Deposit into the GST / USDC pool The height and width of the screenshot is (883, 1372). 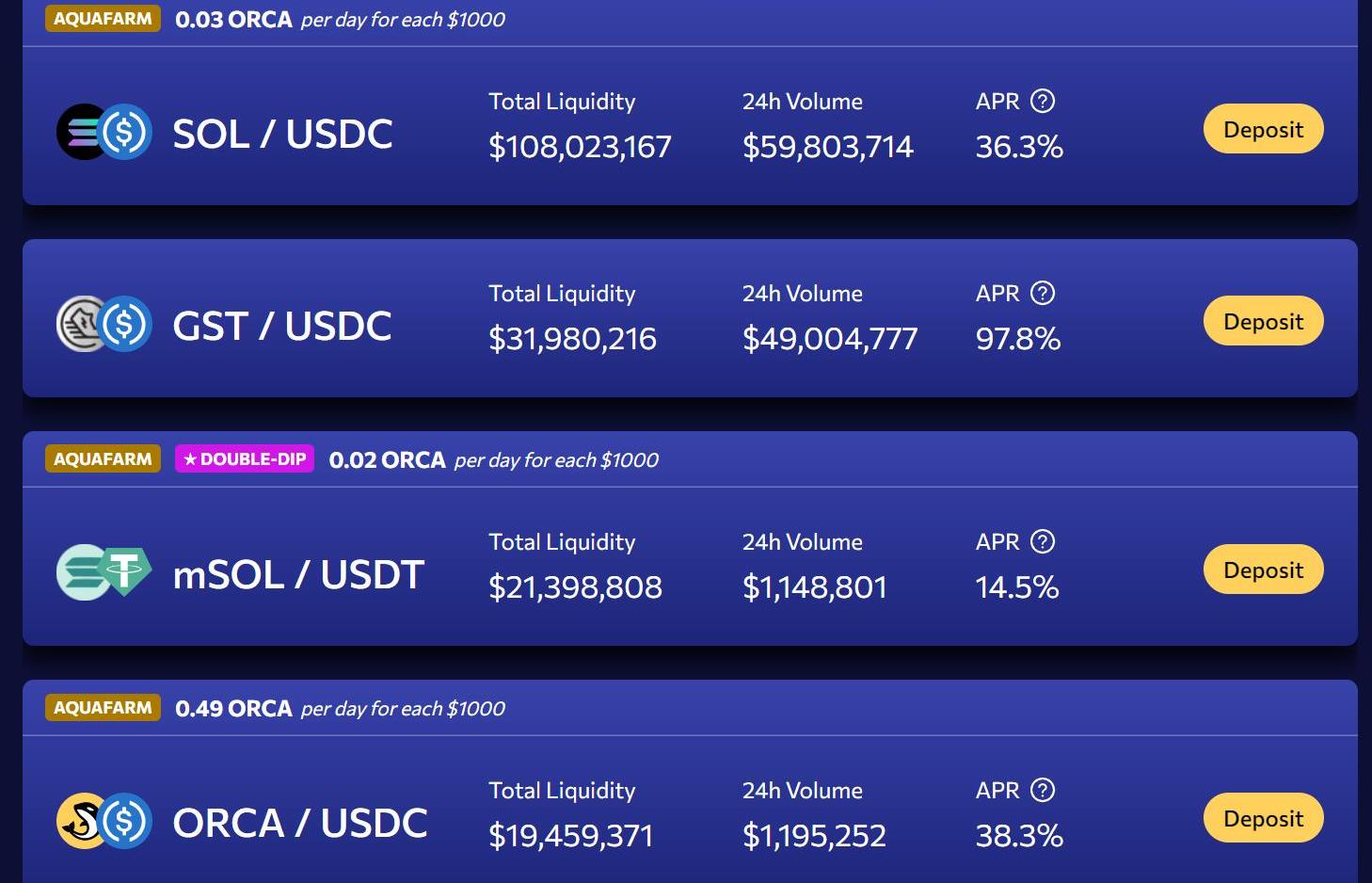click(x=1263, y=321)
